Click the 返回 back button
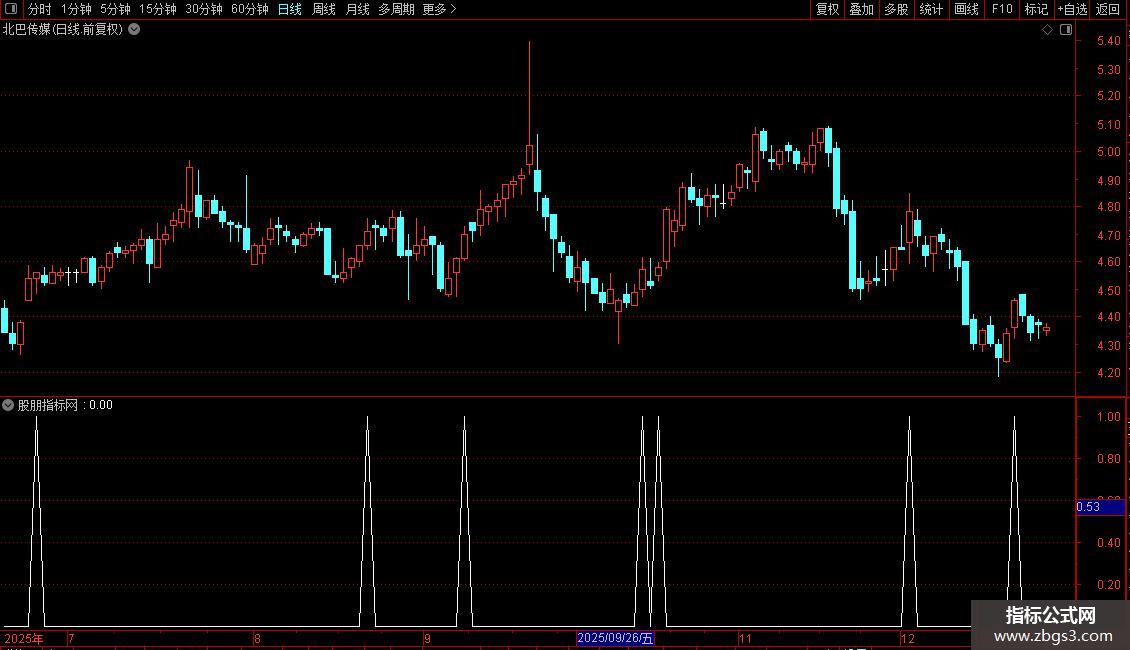1130x650 pixels. click(1108, 9)
